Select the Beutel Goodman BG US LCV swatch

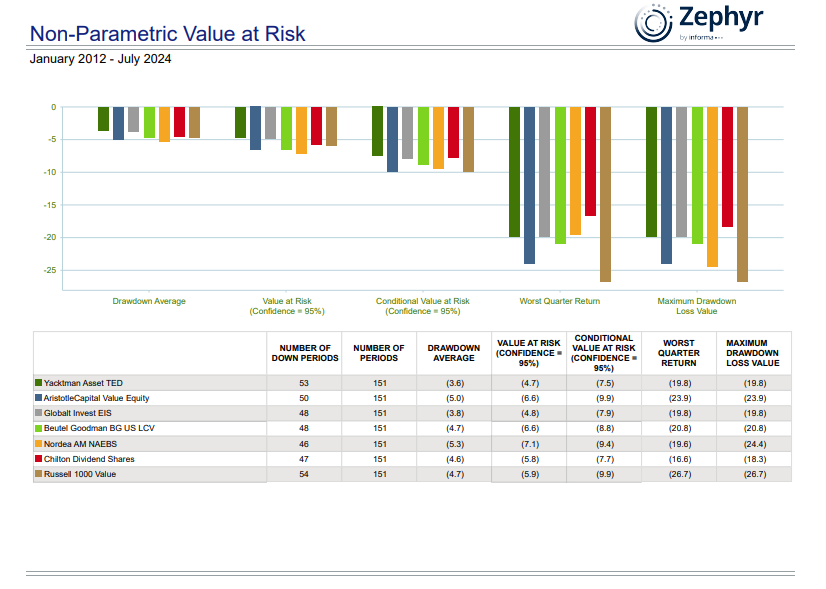point(39,428)
